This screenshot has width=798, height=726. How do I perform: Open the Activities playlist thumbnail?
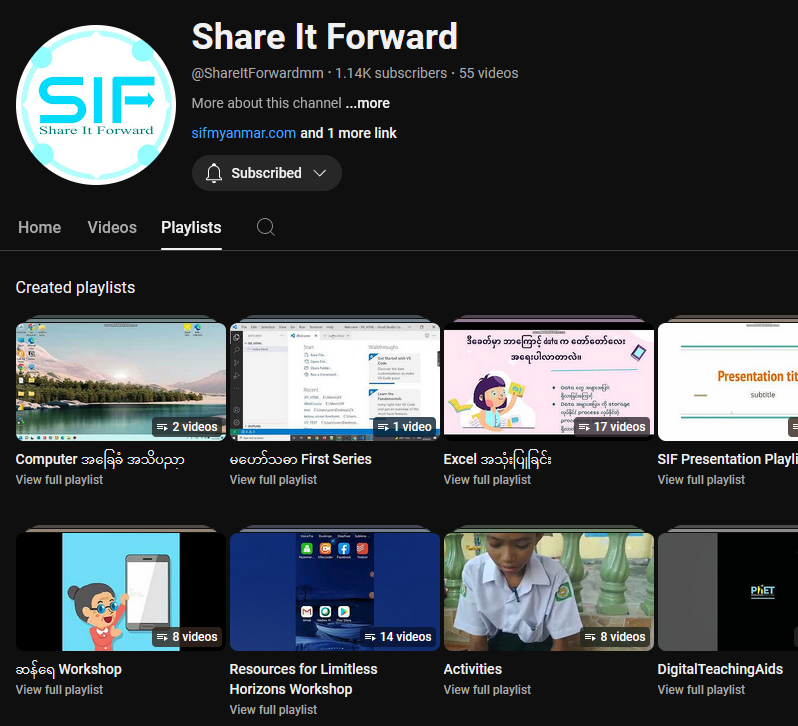point(549,592)
